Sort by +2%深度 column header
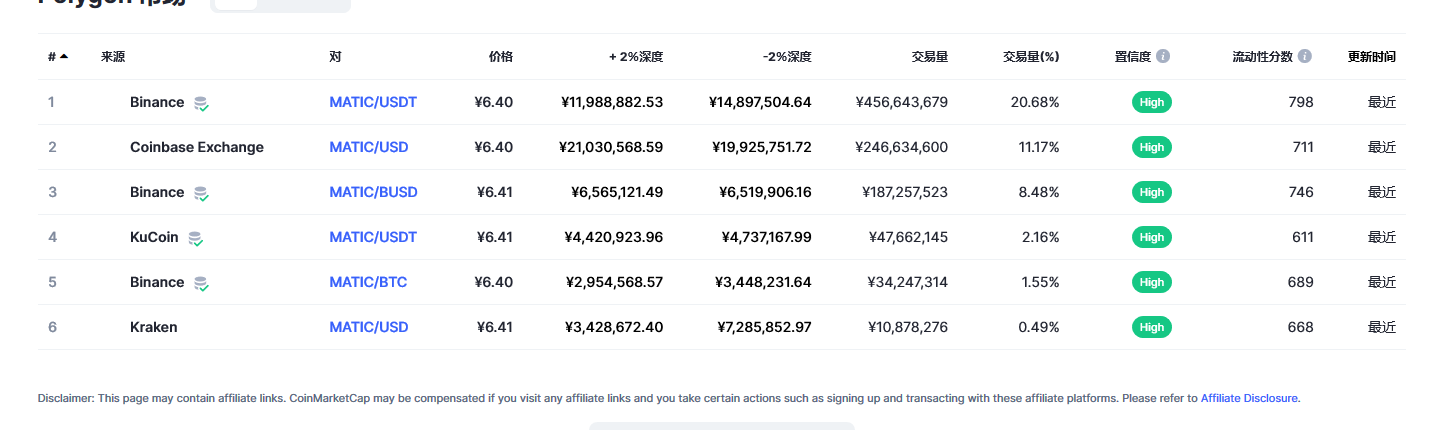Image resolution: width=1450 pixels, height=430 pixels. point(636,57)
